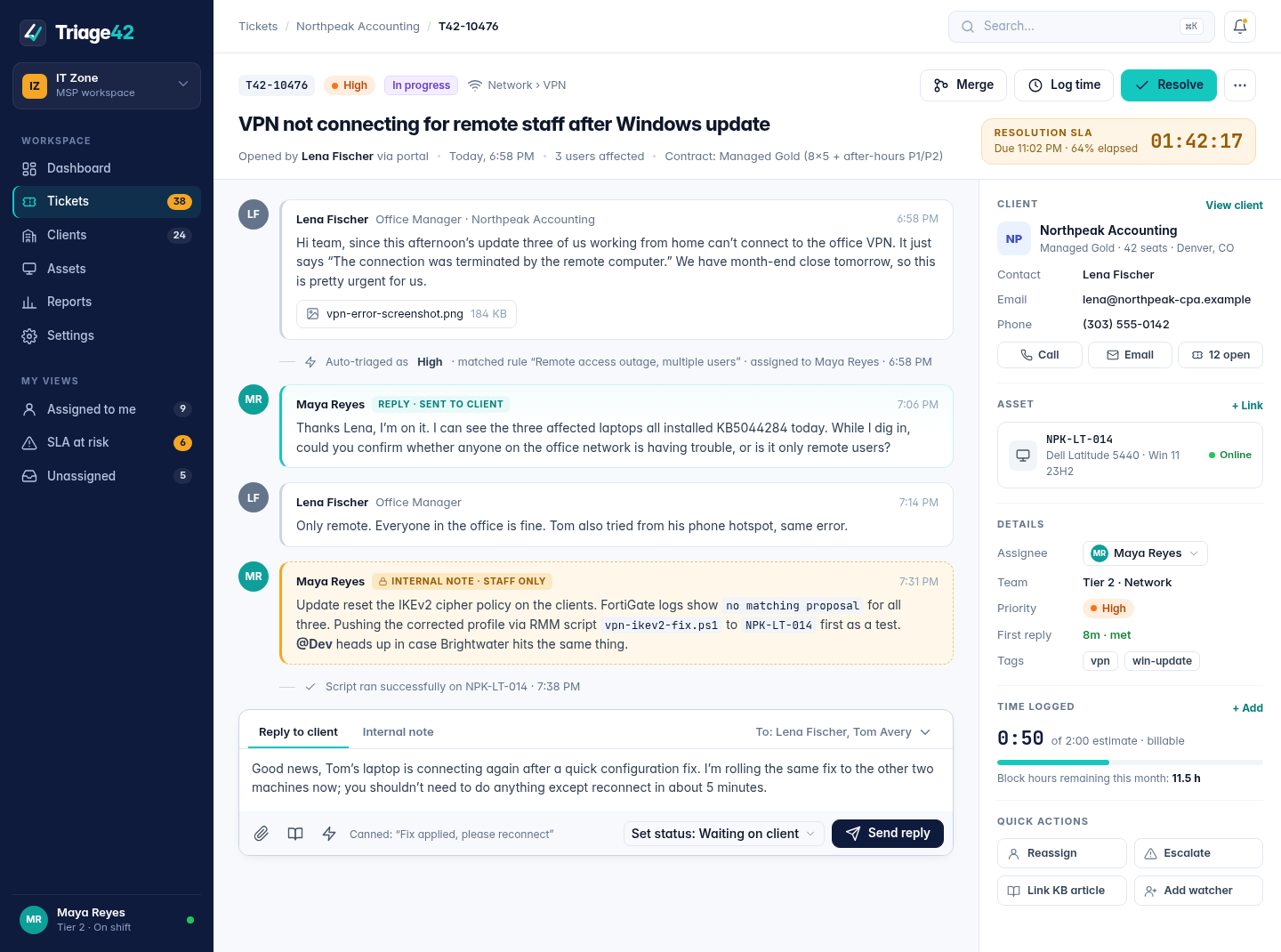Click the Add watcher quick action

click(1198, 891)
